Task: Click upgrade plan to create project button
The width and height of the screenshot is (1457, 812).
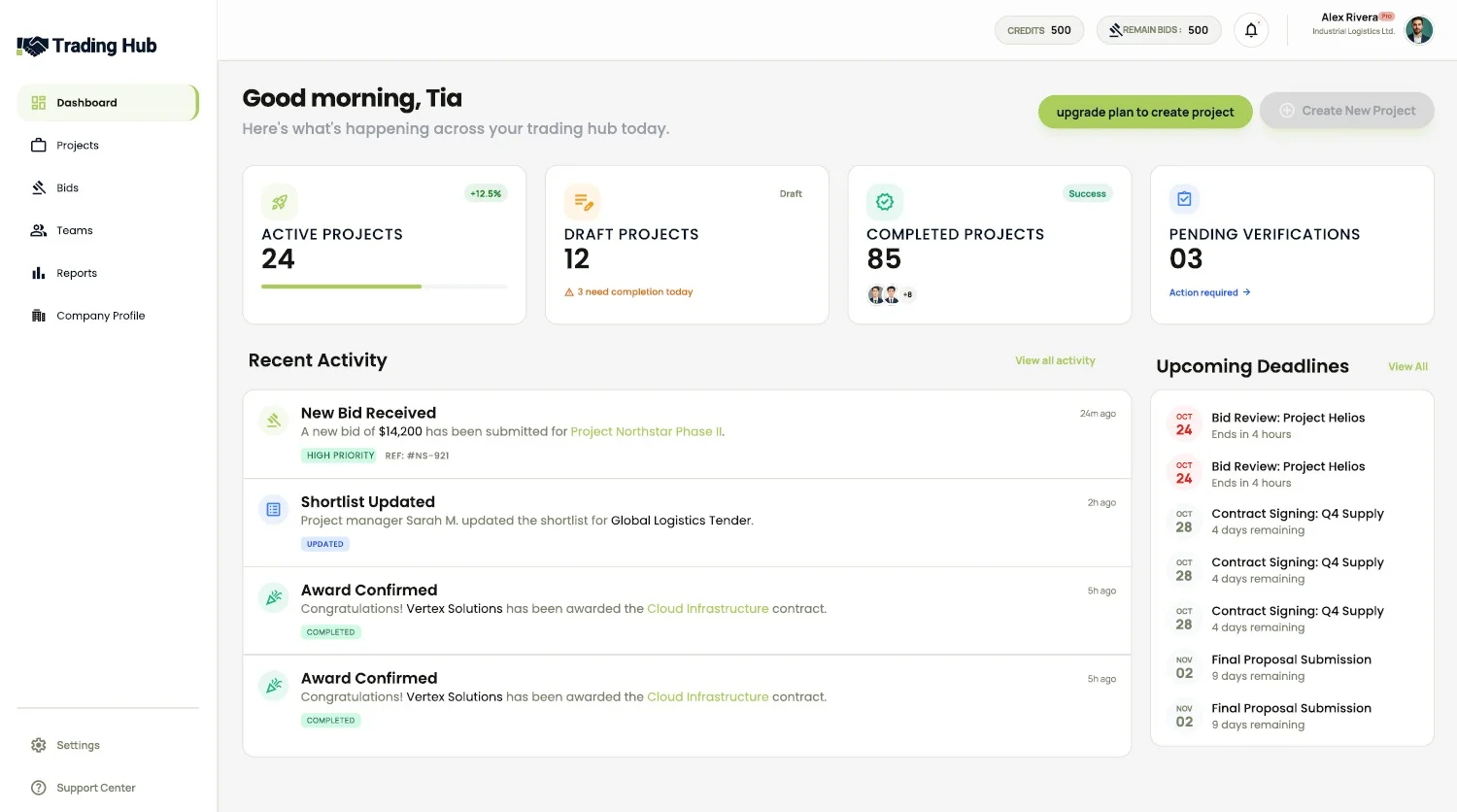Action: point(1145,112)
